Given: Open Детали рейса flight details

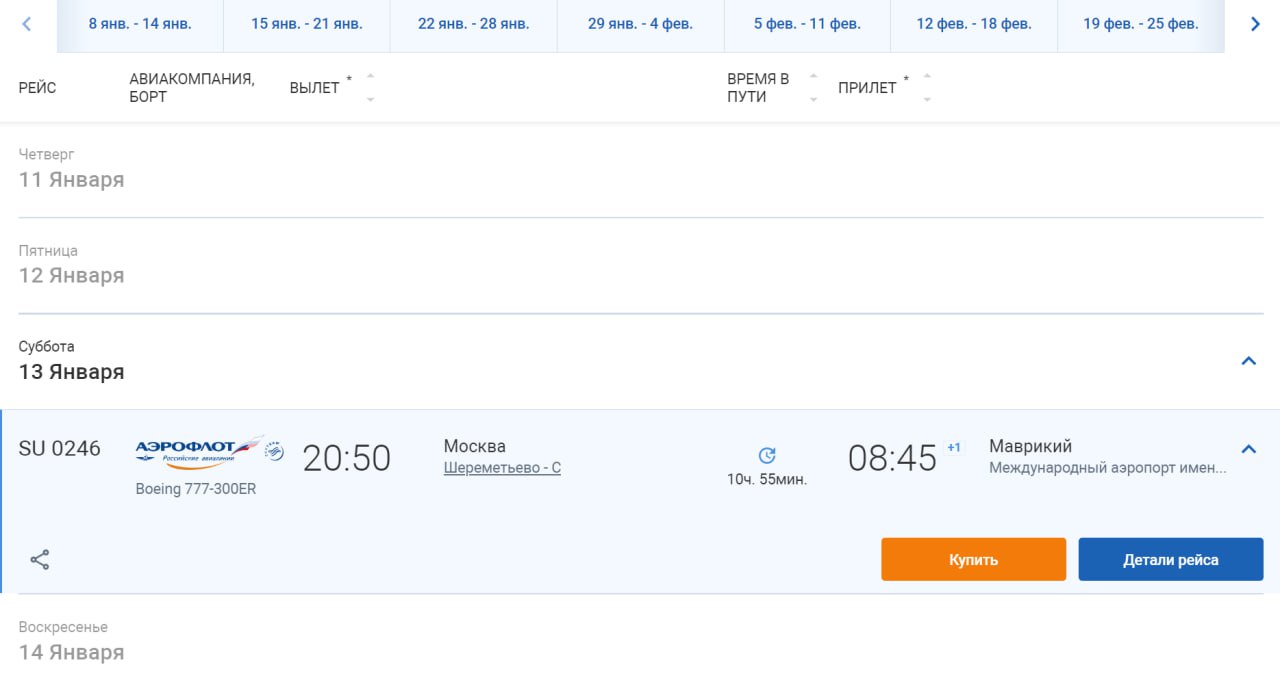Looking at the screenshot, I should click(1170, 560).
